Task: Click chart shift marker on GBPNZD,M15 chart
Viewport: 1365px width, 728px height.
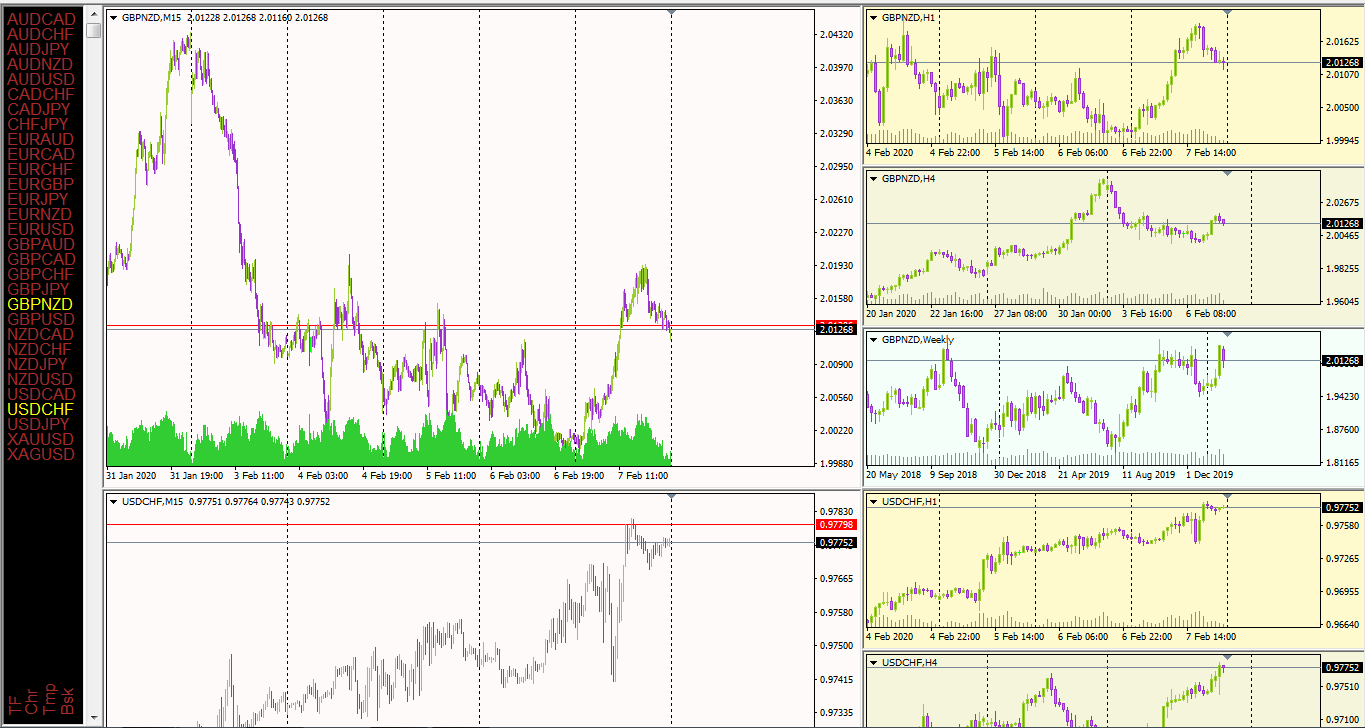Action: [671, 12]
